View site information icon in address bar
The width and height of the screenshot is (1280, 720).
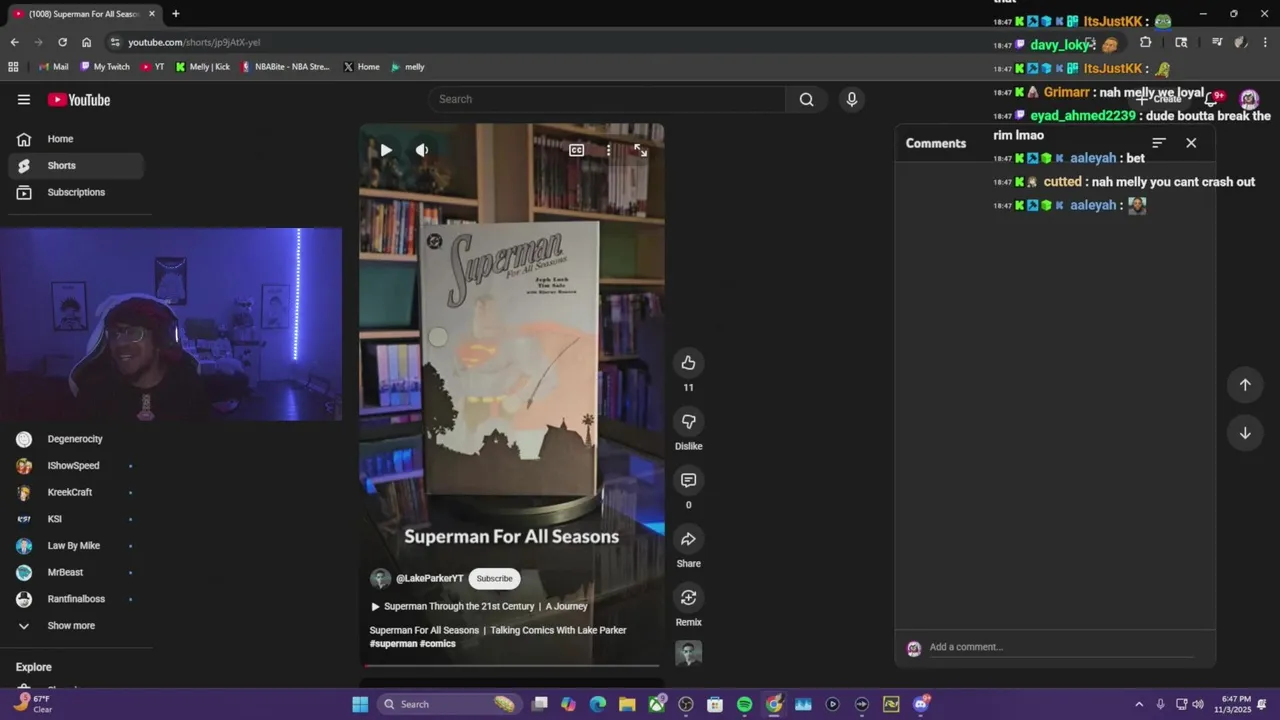pos(116,42)
